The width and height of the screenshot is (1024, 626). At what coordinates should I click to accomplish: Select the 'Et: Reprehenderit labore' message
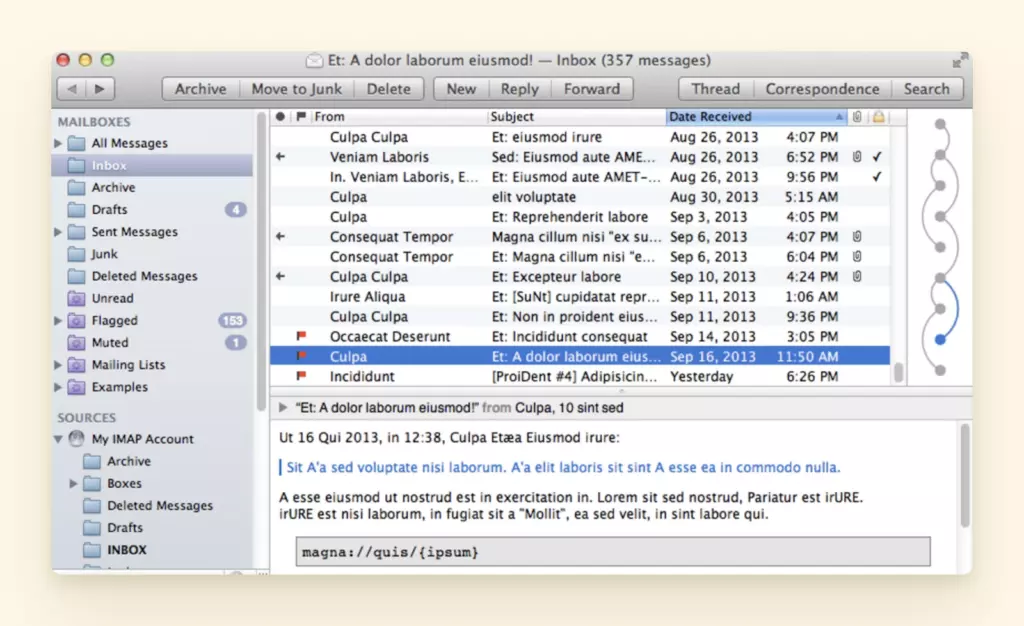tap(580, 217)
